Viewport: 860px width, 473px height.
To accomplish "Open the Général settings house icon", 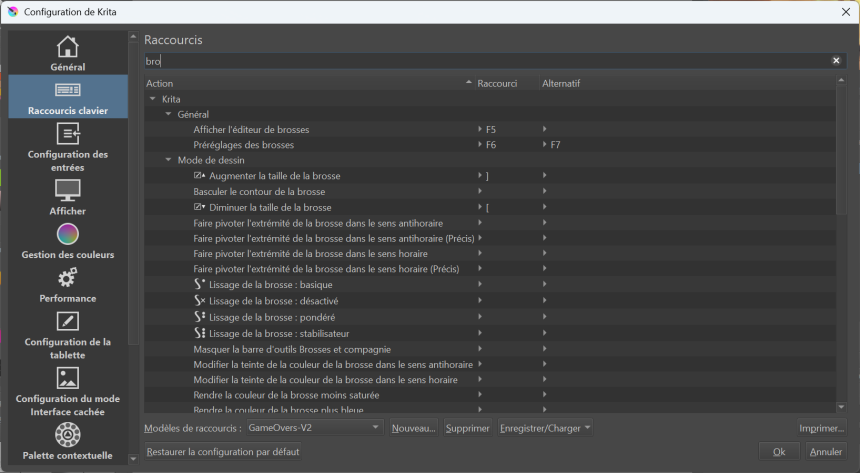I will [x=67, y=47].
